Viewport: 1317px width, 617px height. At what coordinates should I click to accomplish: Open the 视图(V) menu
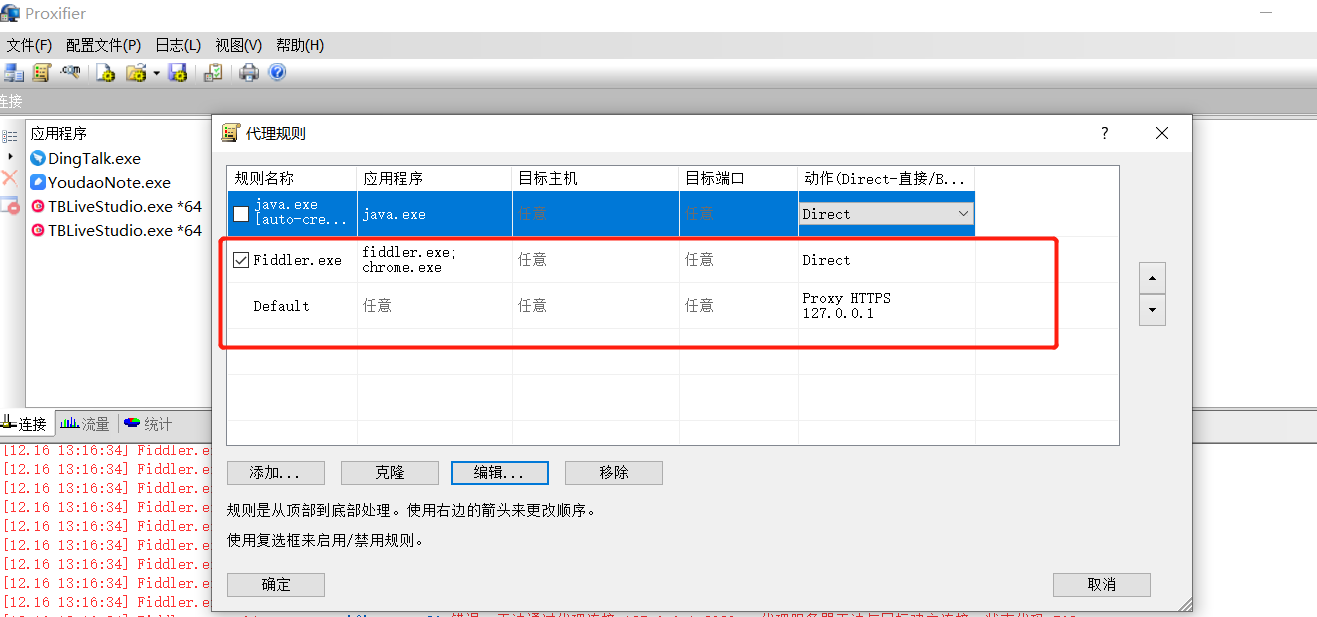coord(239,45)
